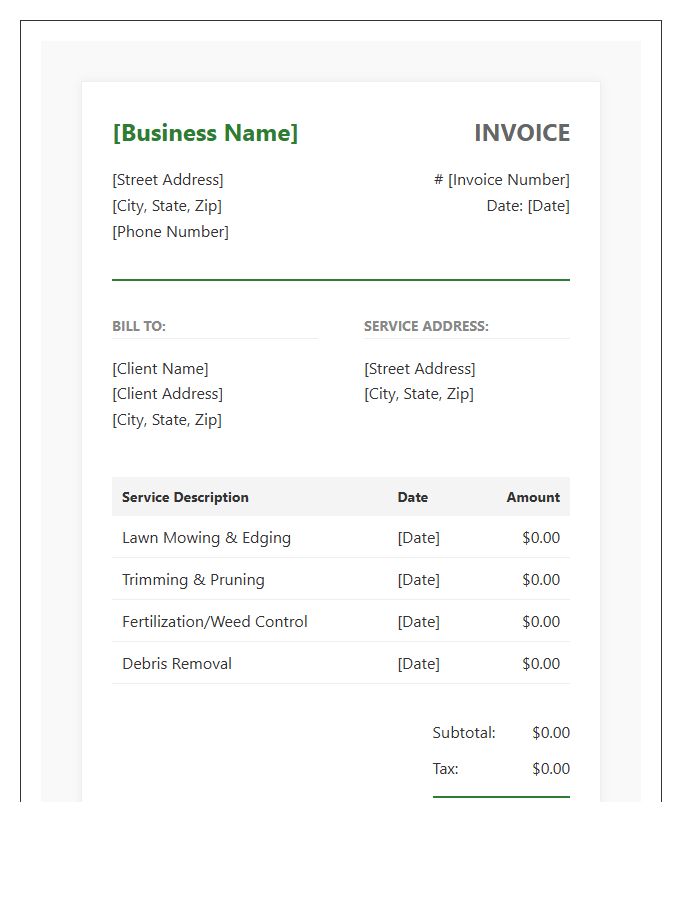700x900 pixels.
Task: Click the SERVICE ADDRESS: label
Action: (426, 326)
